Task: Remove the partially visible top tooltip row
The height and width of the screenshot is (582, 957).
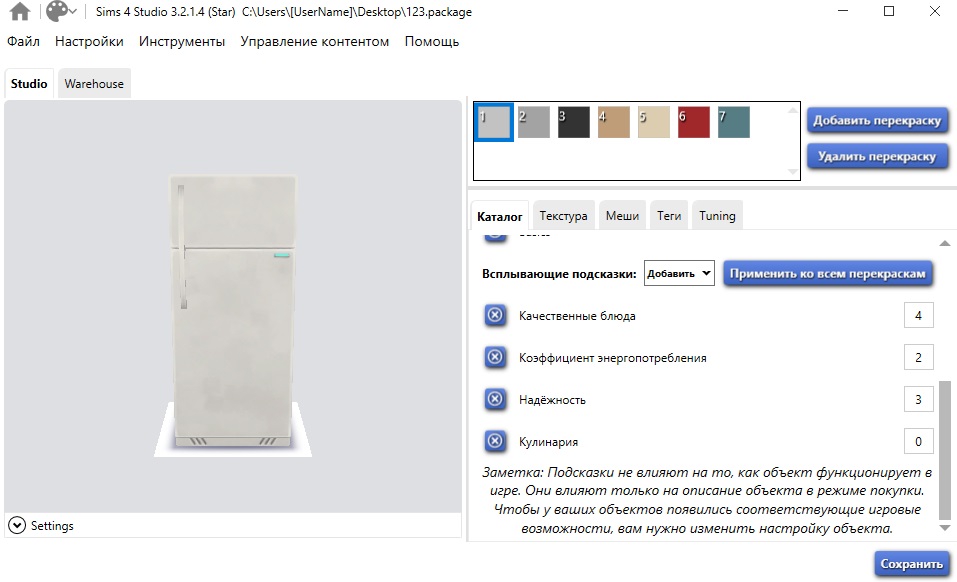Action: pyautogui.click(x=495, y=238)
